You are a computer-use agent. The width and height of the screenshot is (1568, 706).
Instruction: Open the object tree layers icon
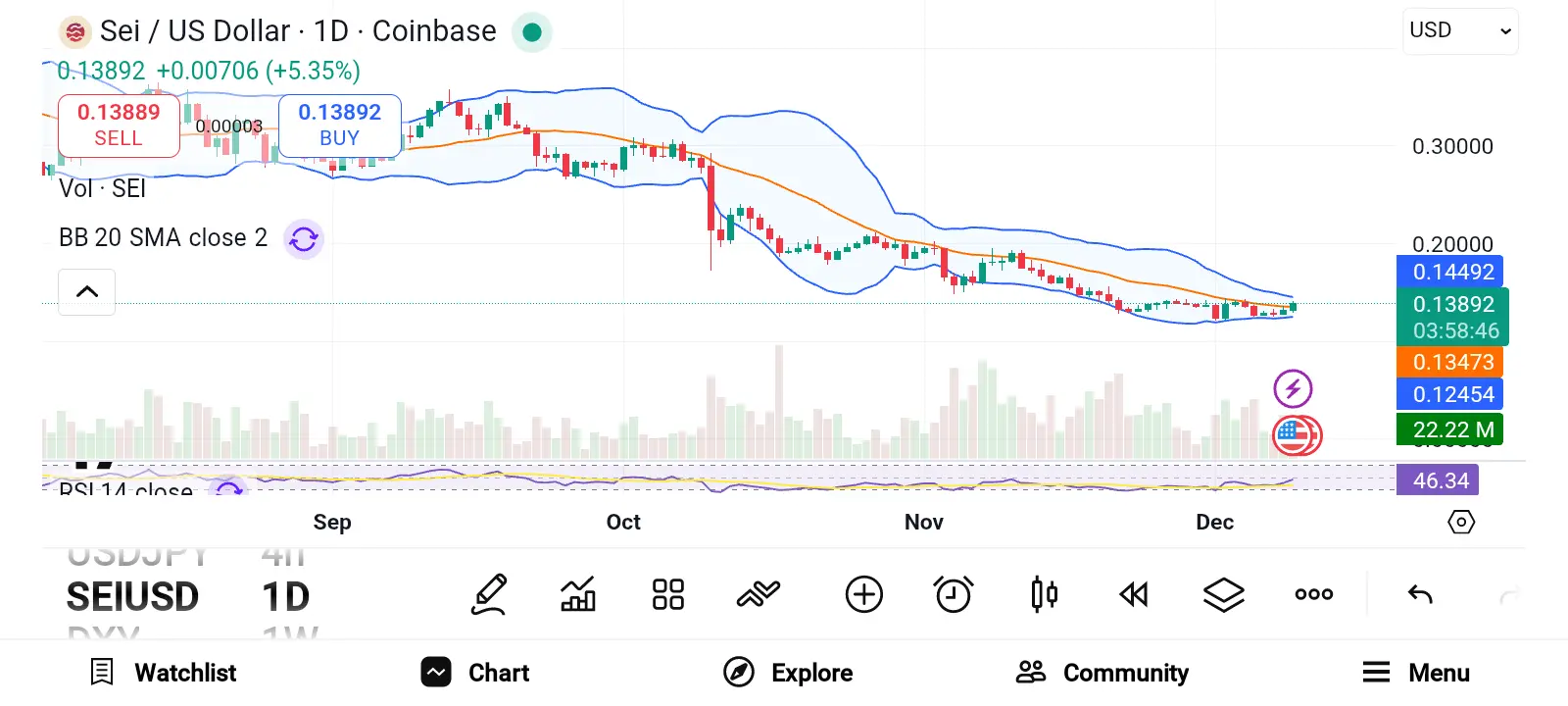coord(1224,594)
